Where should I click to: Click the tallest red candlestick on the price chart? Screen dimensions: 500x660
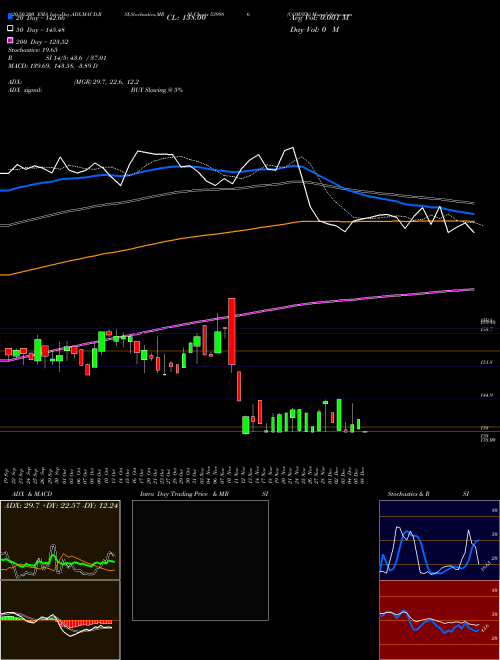coord(231,331)
